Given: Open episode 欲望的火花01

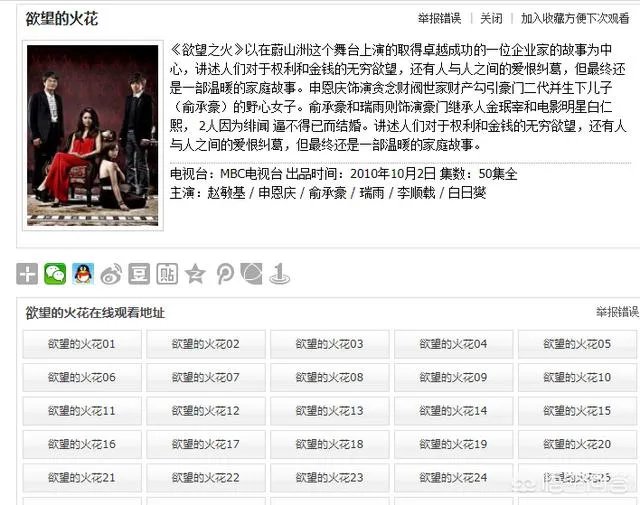Looking at the screenshot, I should click(82, 344).
